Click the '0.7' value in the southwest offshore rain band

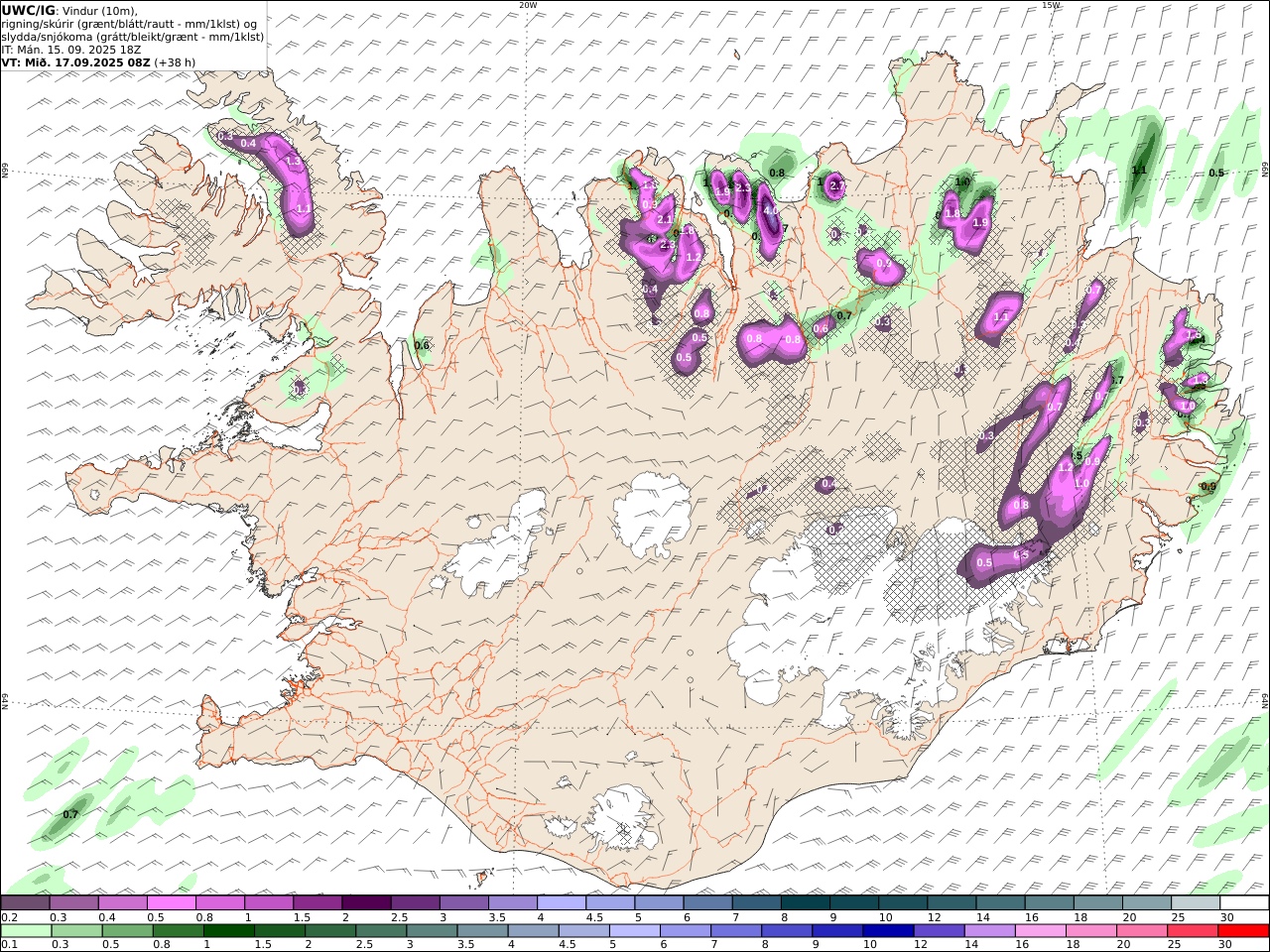70,814
